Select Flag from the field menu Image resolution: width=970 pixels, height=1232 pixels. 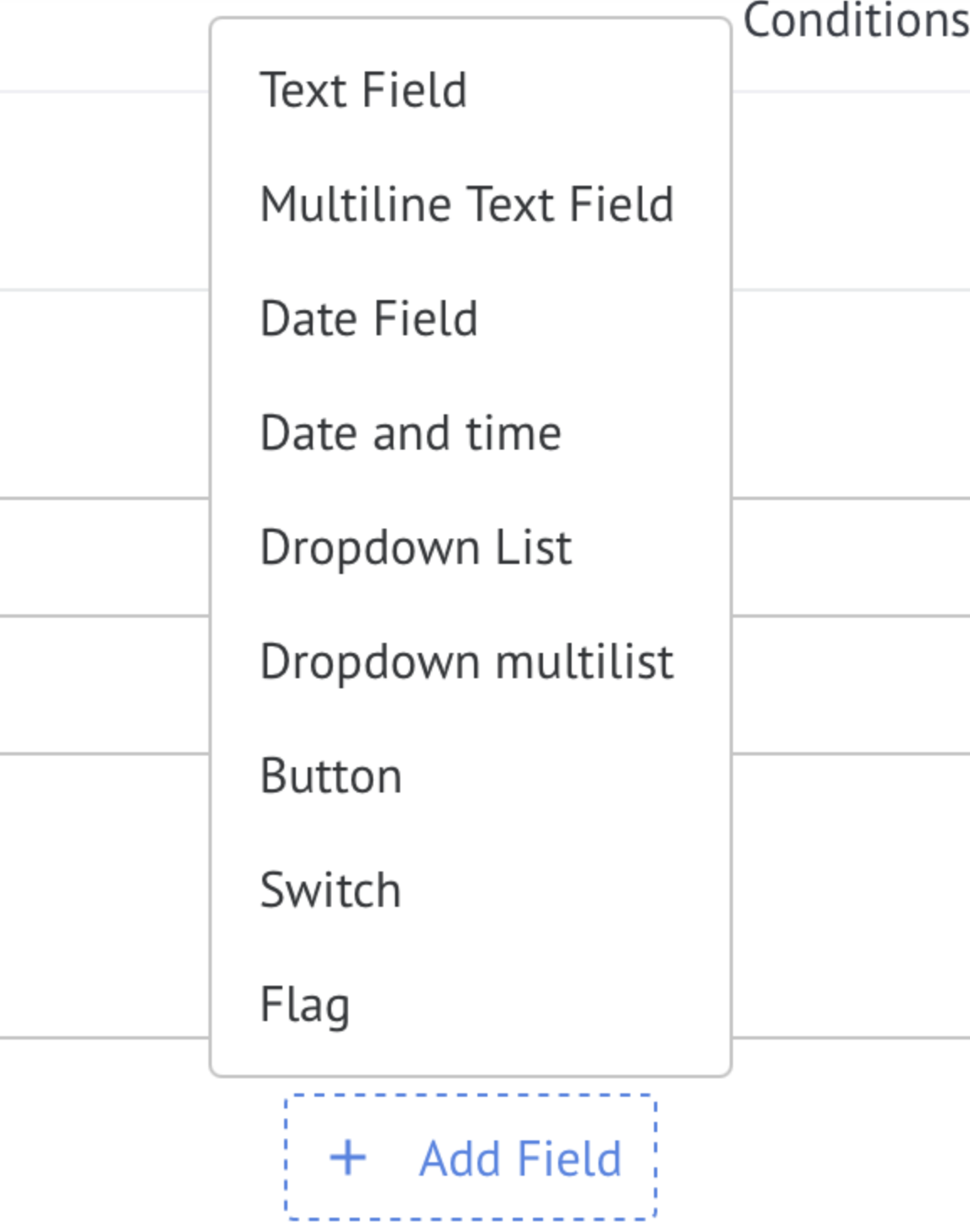(470, 1004)
